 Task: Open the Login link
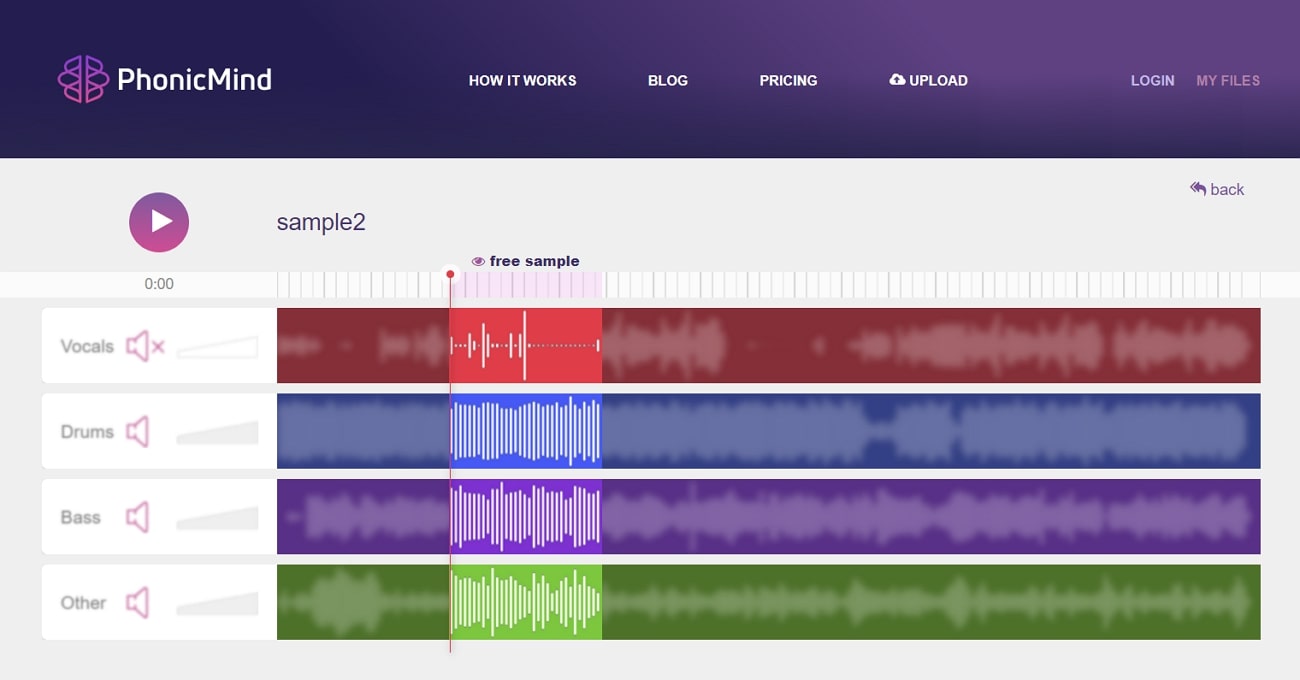[x=1152, y=80]
